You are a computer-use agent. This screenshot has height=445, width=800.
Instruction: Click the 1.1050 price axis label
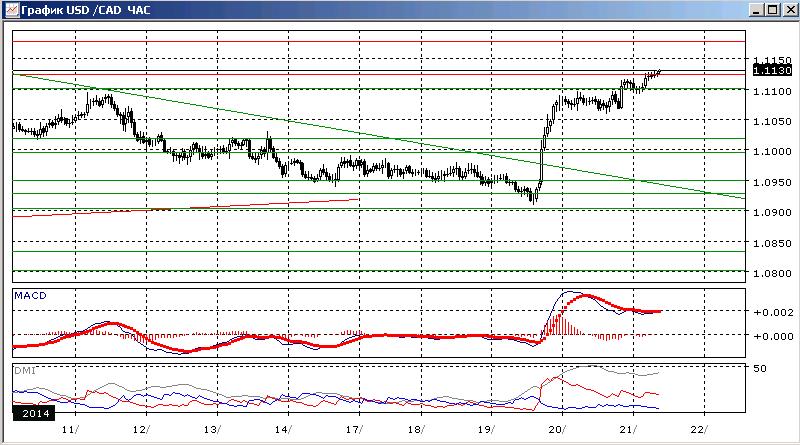coord(772,121)
